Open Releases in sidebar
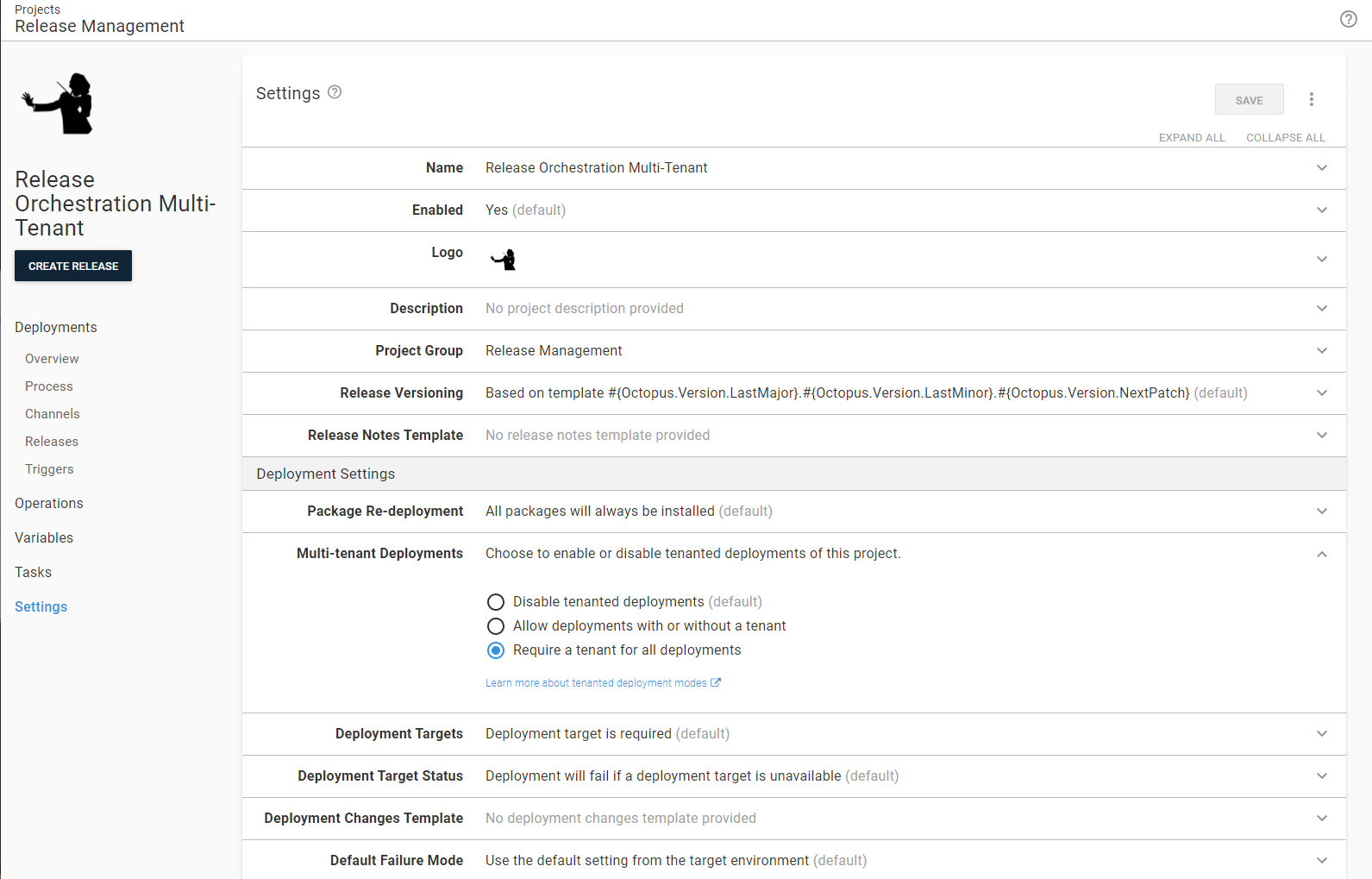This screenshot has width=1372, height=879. tap(52, 442)
